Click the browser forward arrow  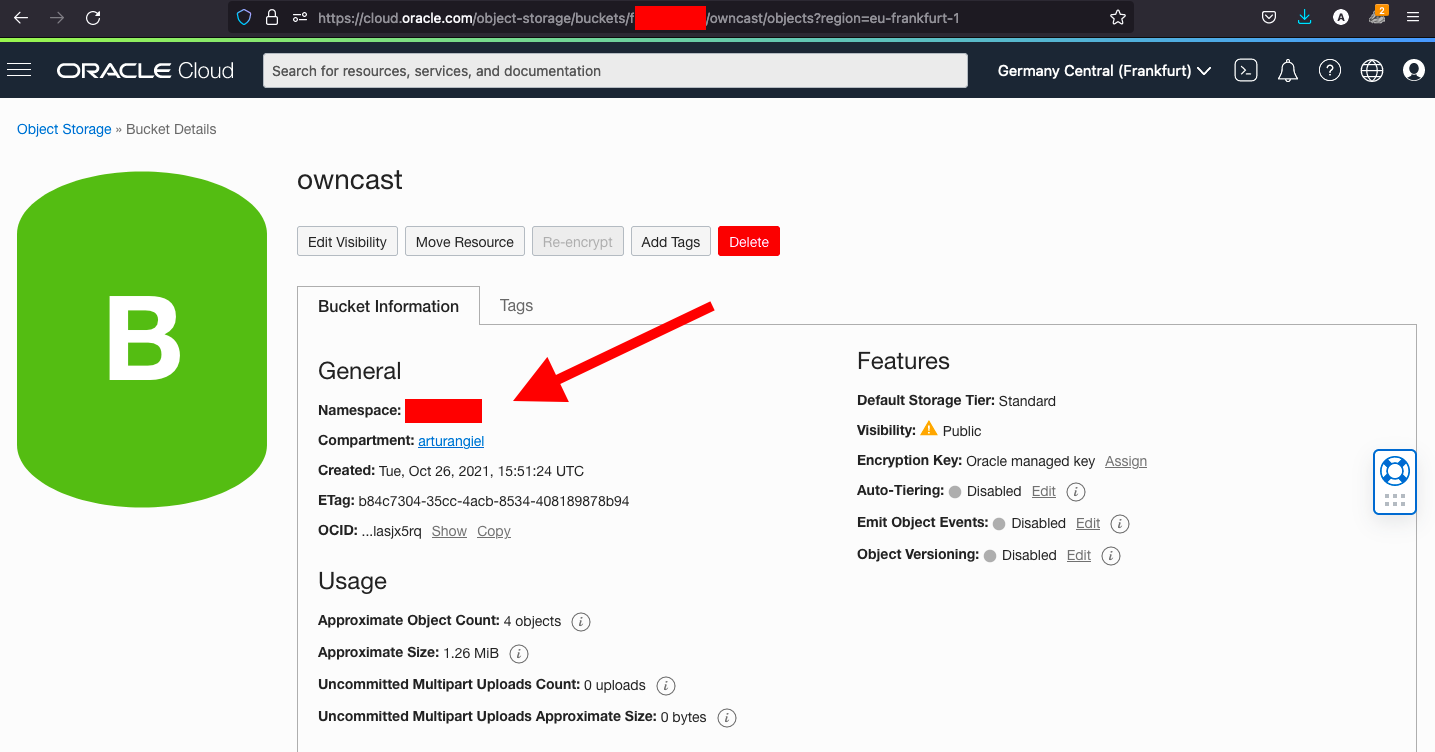pyautogui.click(x=57, y=18)
